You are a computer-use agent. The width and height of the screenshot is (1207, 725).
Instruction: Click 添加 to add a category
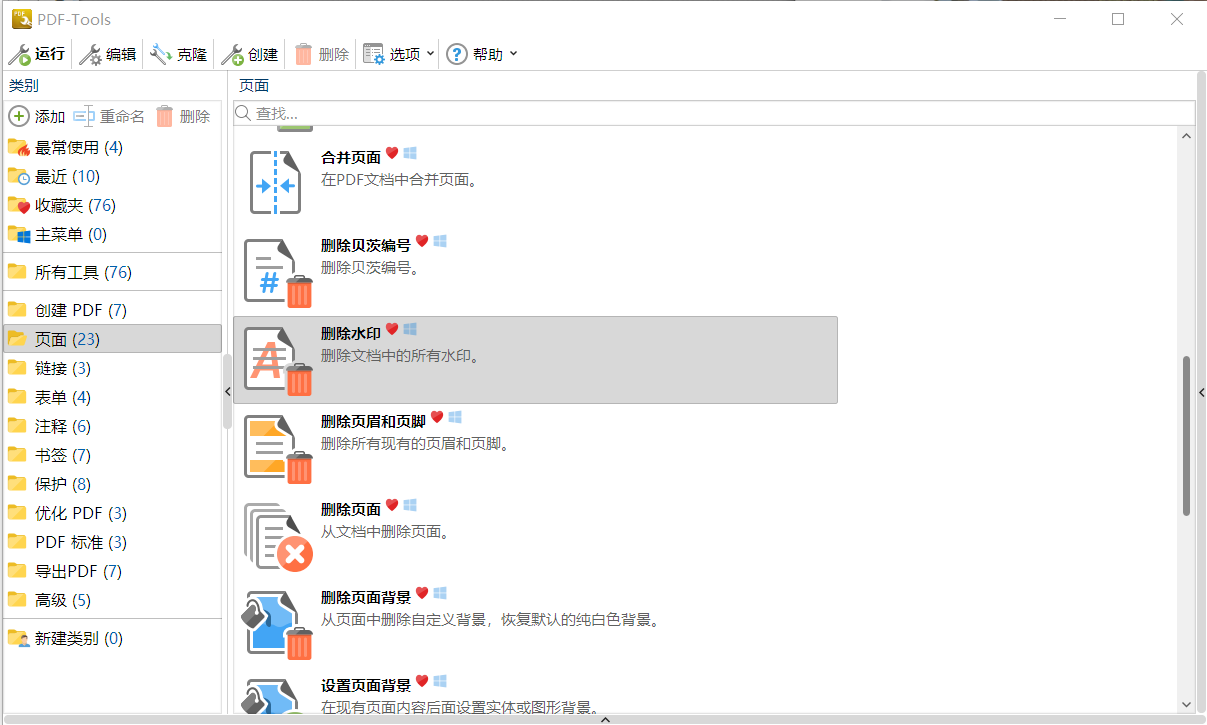point(37,116)
